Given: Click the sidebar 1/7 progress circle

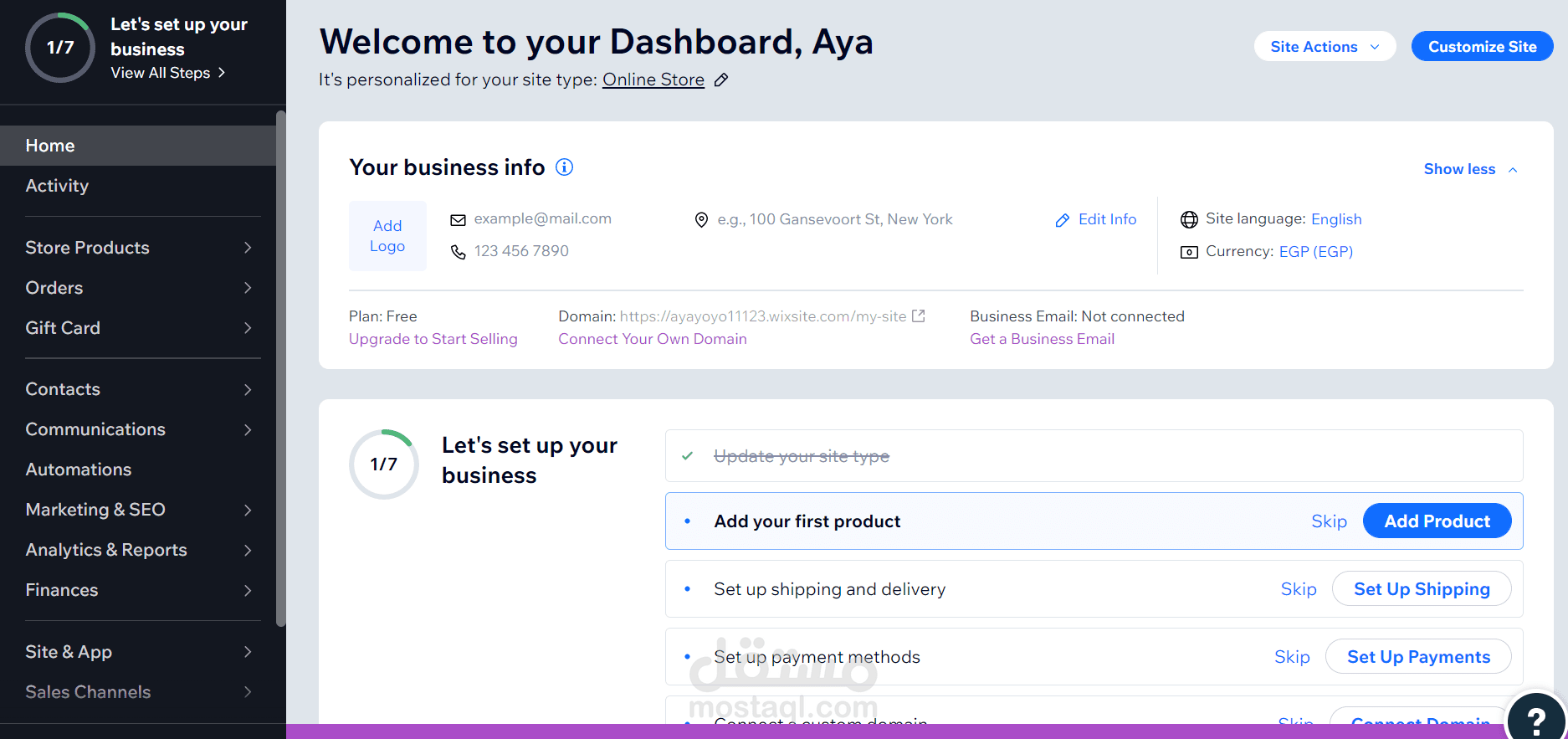Looking at the screenshot, I should [x=60, y=48].
